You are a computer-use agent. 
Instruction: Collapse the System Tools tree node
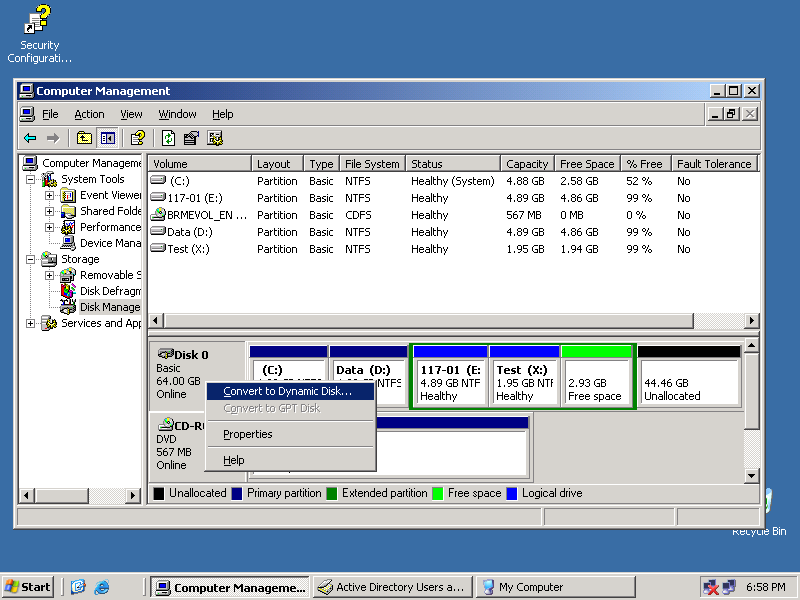pos(31,179)
